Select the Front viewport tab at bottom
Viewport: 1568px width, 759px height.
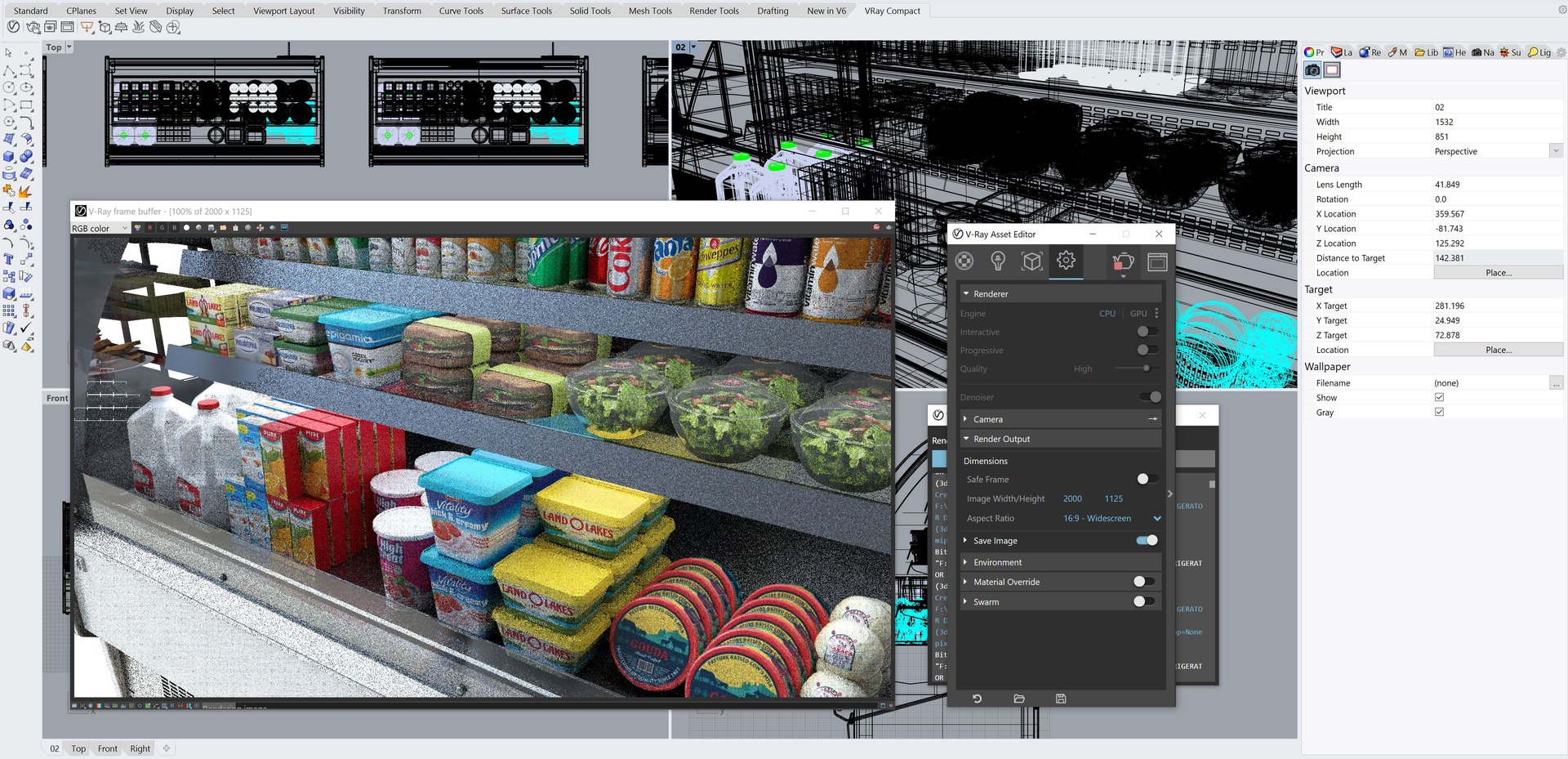point(108,748)
